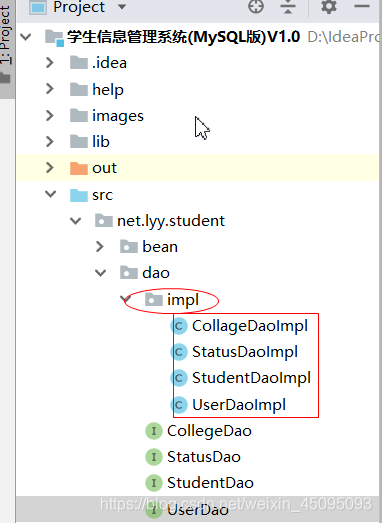
Task: Open the StatusDaoImpl class file
Action: [x=245, y=352]
